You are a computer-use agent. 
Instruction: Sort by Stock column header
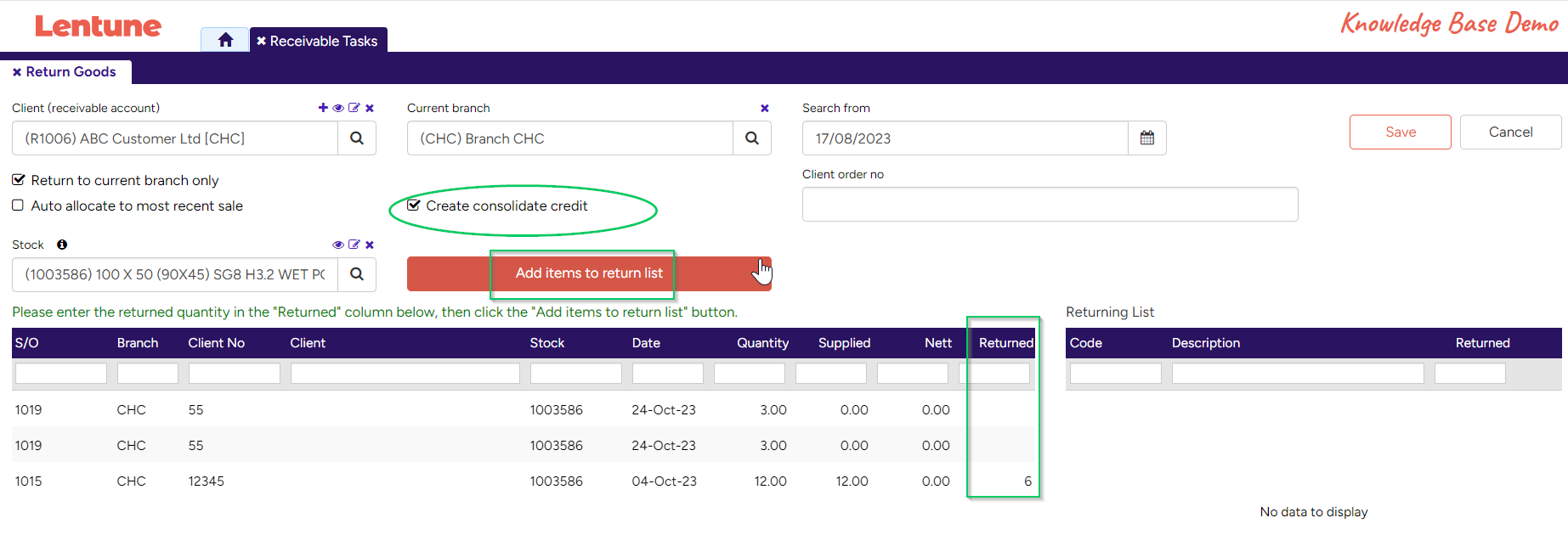point(547,343)
